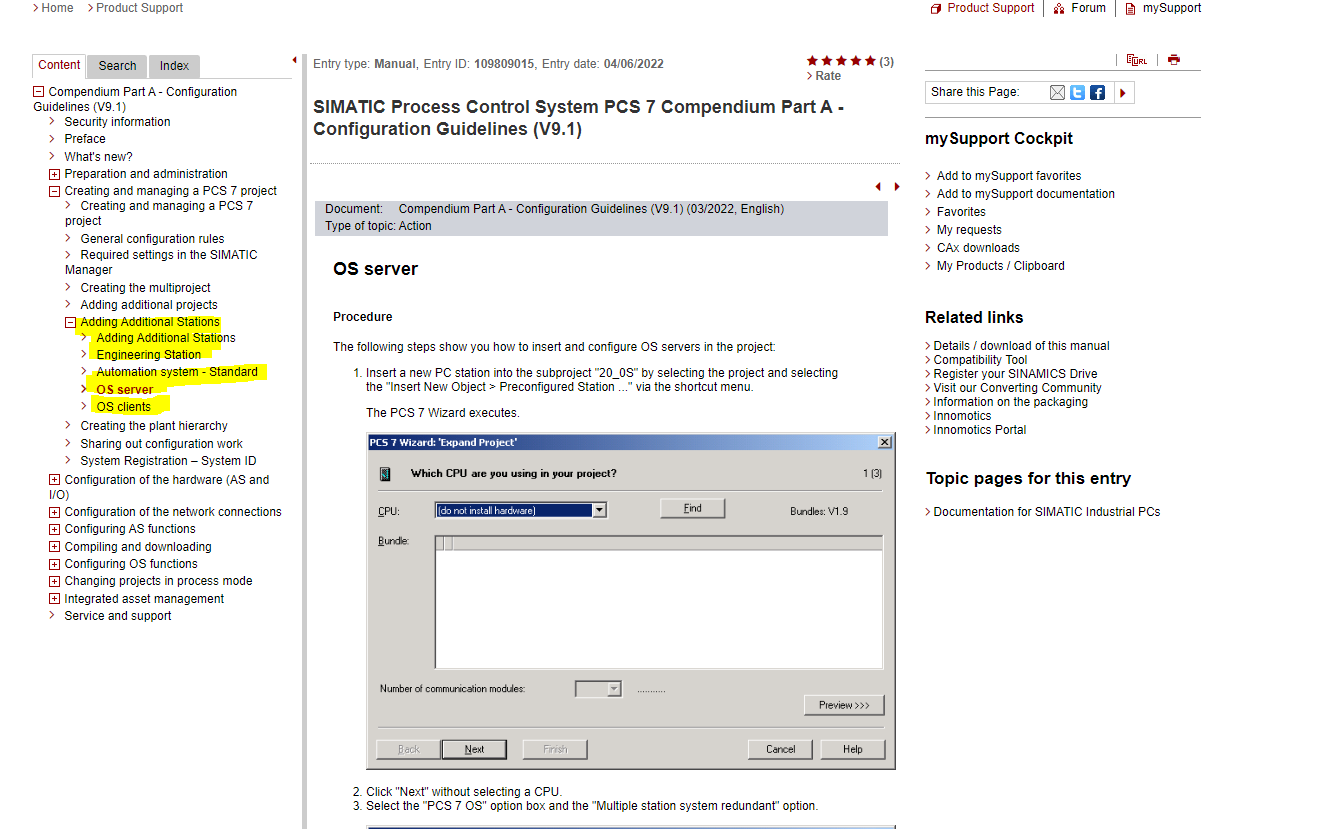Click Add to mySupport documentation
Image resolution: width=1340 pixels, height=829 pixels.
point(1026,194)
